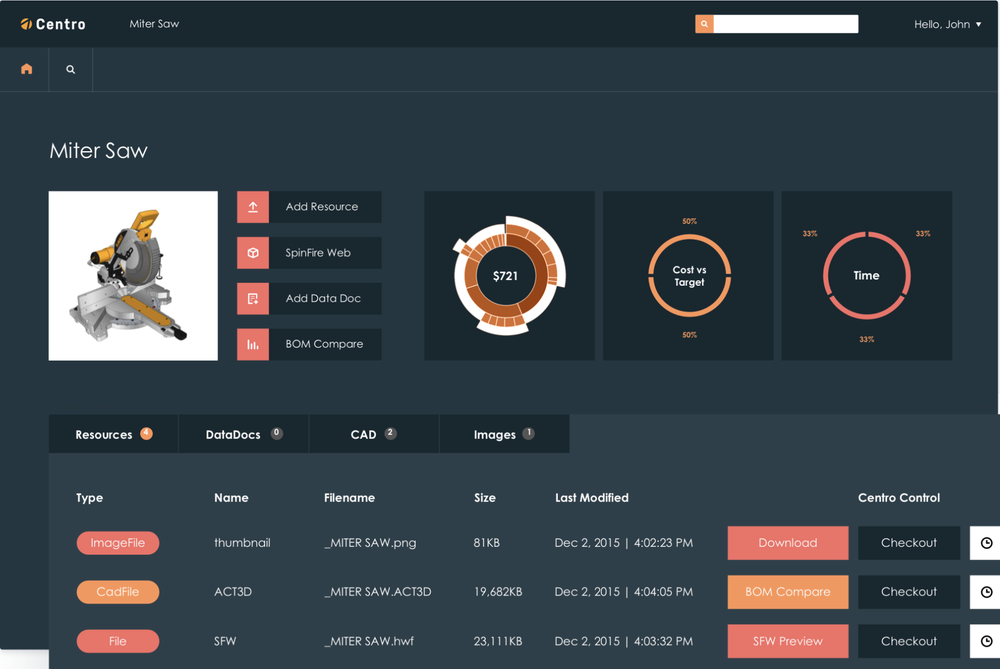The height and width of the screenshot is (669, 1000).
Task: Download the _MITER SAW.png file
Action: pyautogui.click(x=787, y=542)
